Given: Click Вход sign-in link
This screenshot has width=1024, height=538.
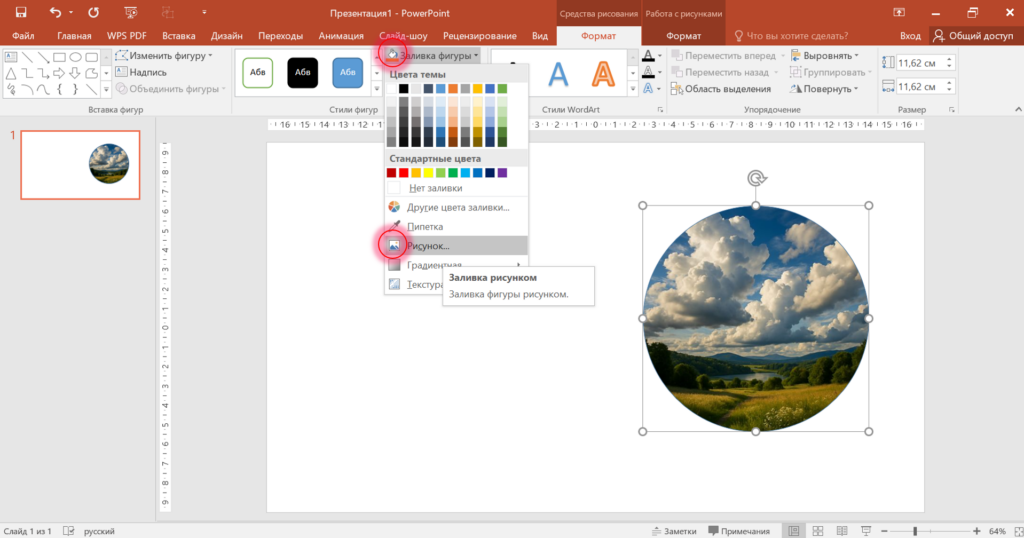Looking at the screenshot, I should coord(910,36).
